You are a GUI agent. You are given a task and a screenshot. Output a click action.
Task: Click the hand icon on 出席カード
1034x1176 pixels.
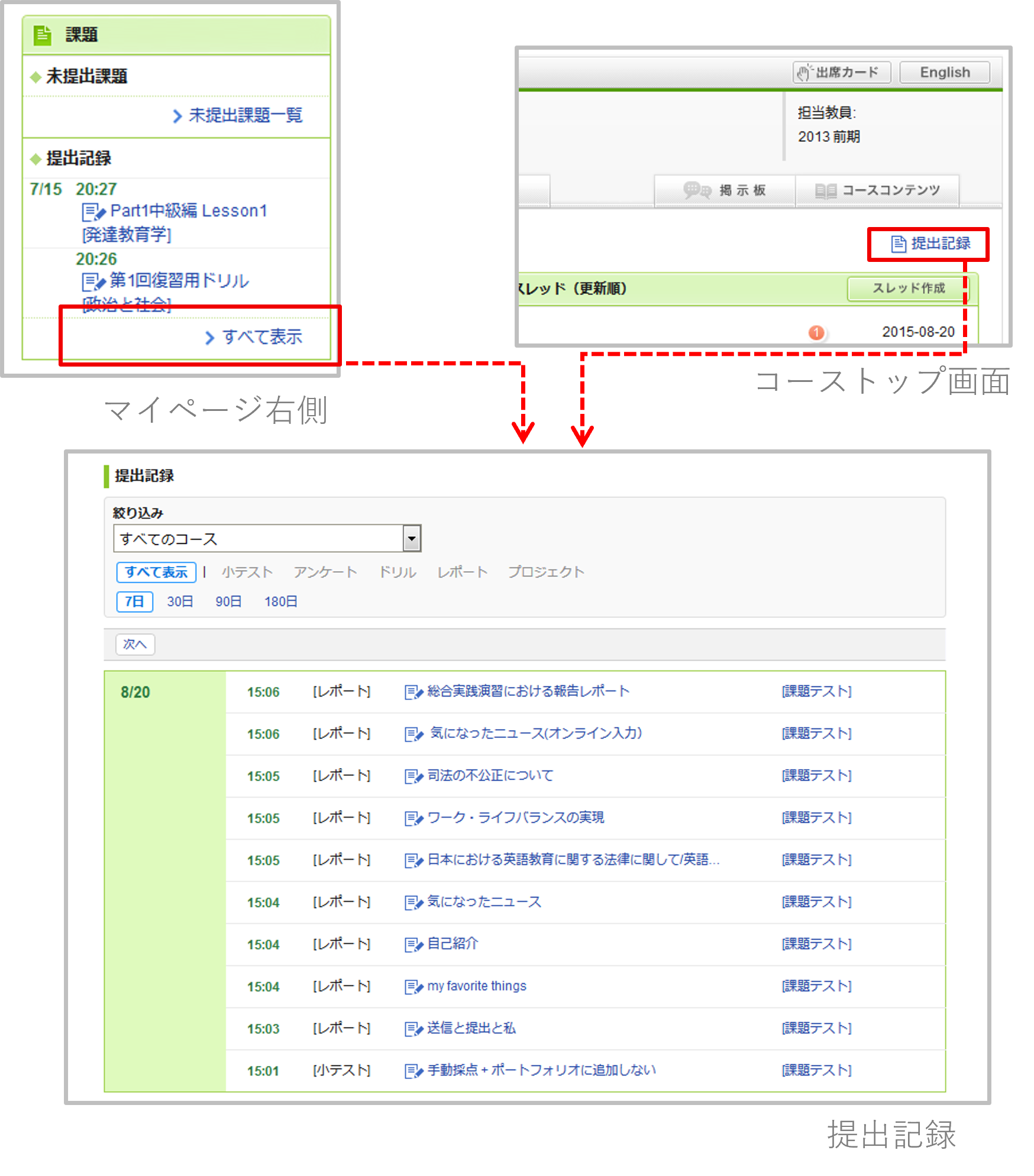click(803, 73)
